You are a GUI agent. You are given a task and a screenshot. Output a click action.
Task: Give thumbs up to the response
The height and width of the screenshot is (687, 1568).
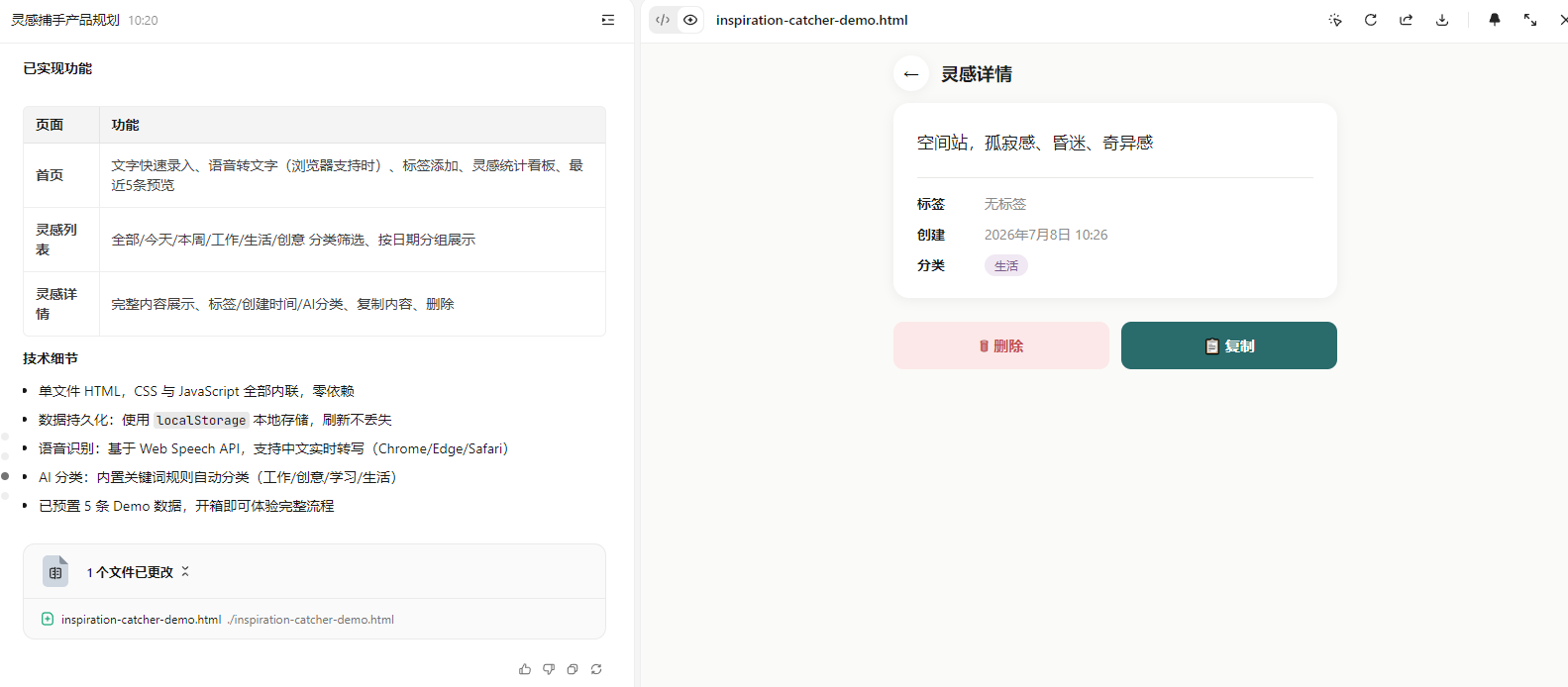525,669
